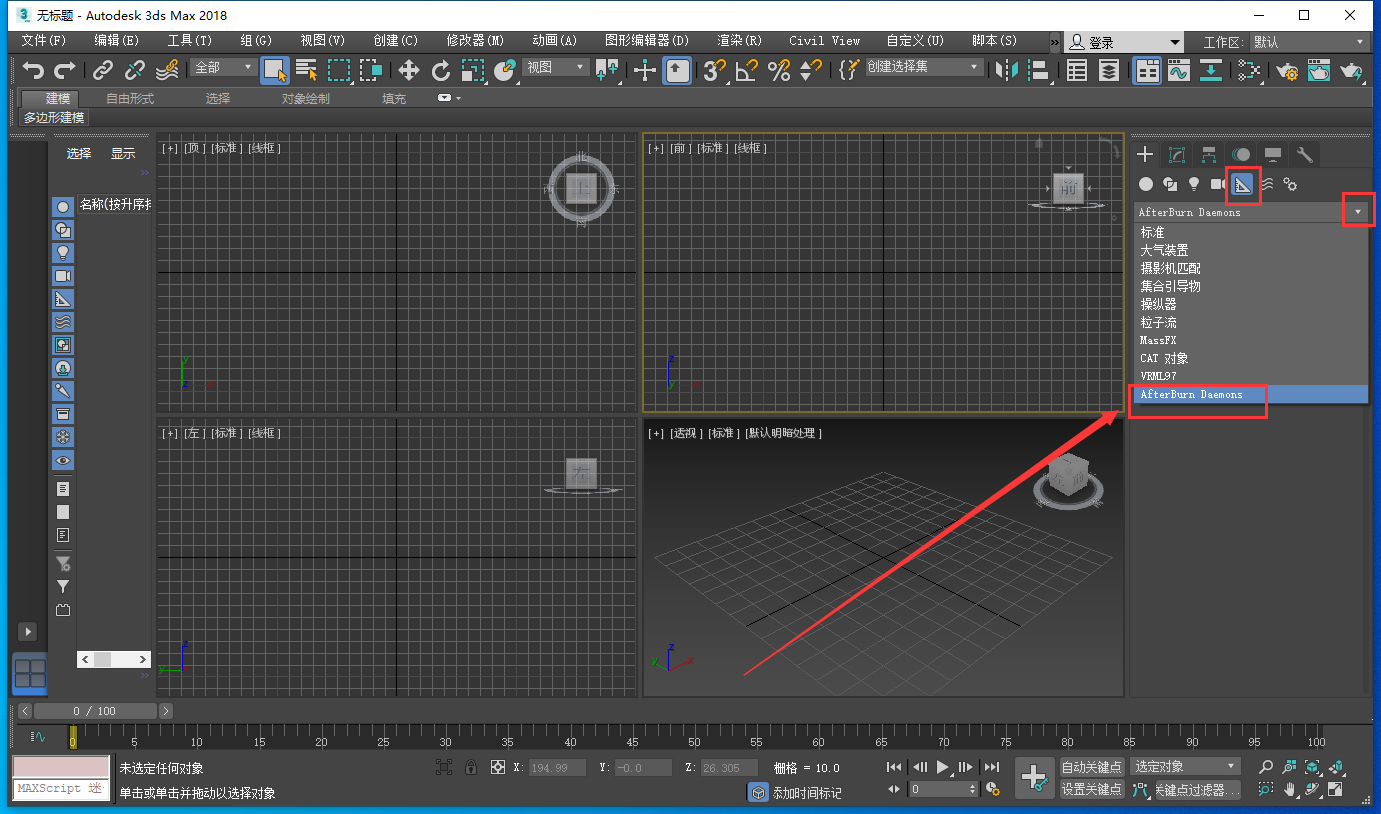
Task: Open the Rendered Frame Window icon
Action: click(x=1320, y=70)
